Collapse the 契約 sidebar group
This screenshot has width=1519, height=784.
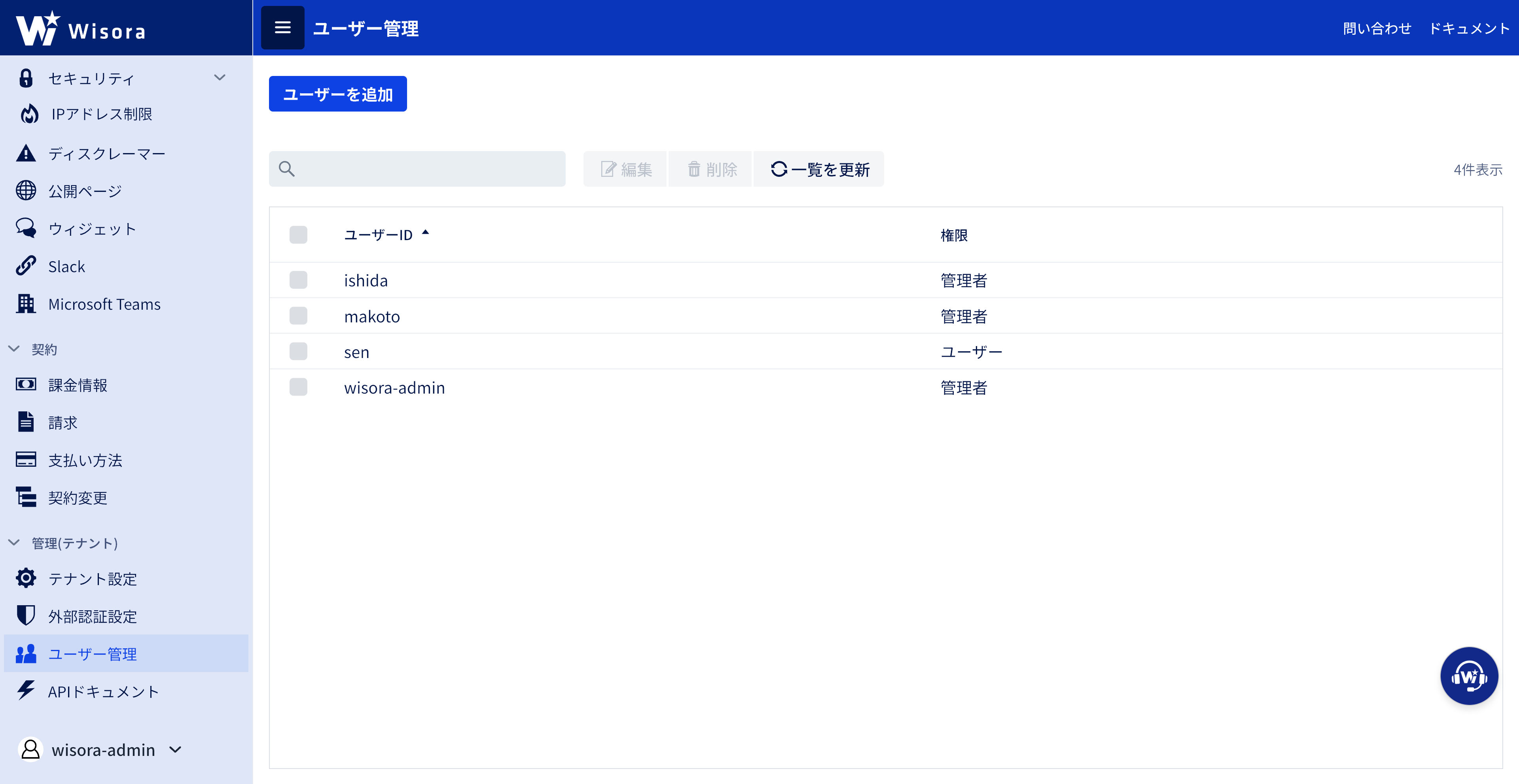pos(14,349)
